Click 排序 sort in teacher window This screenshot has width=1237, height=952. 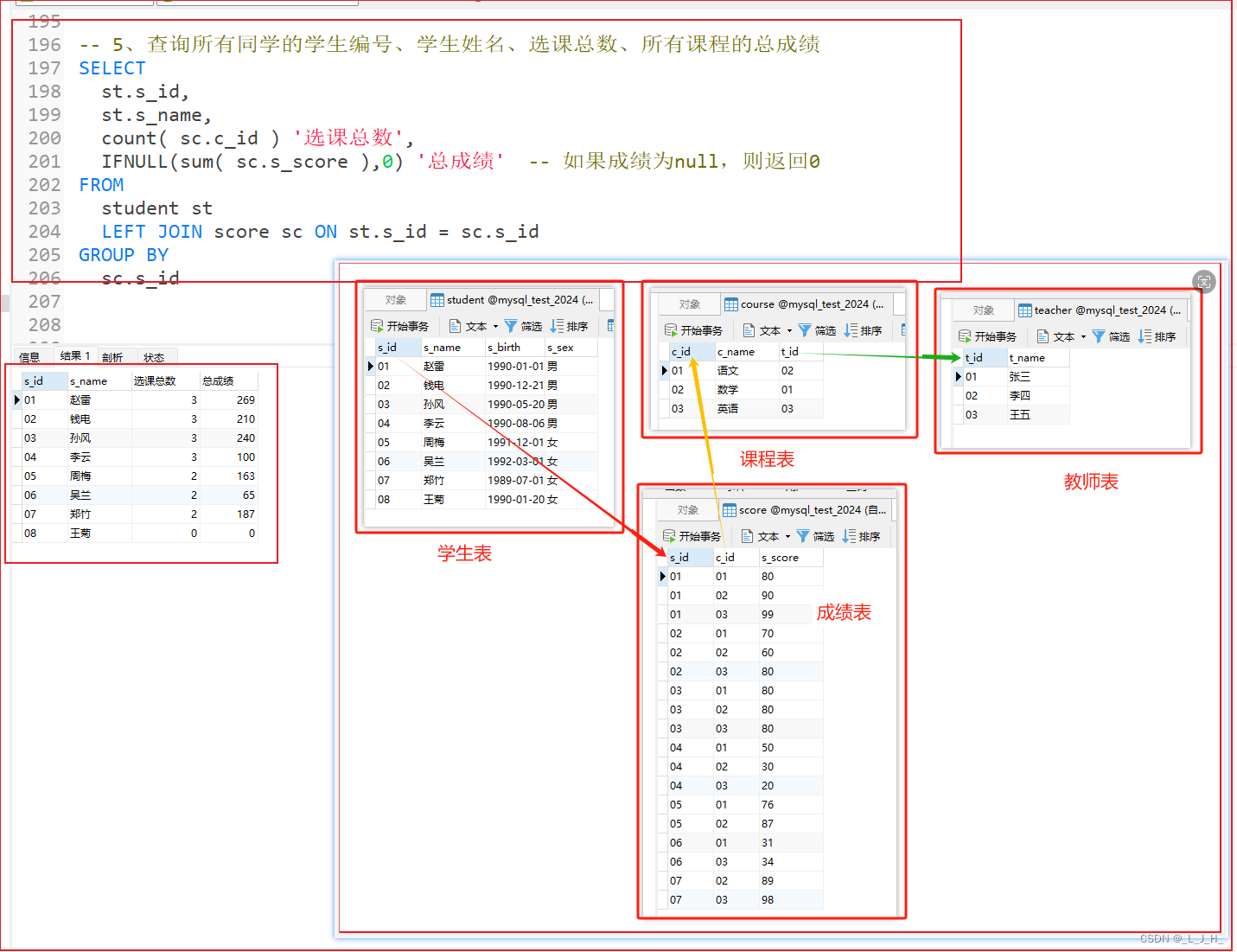click(1157, 336)
